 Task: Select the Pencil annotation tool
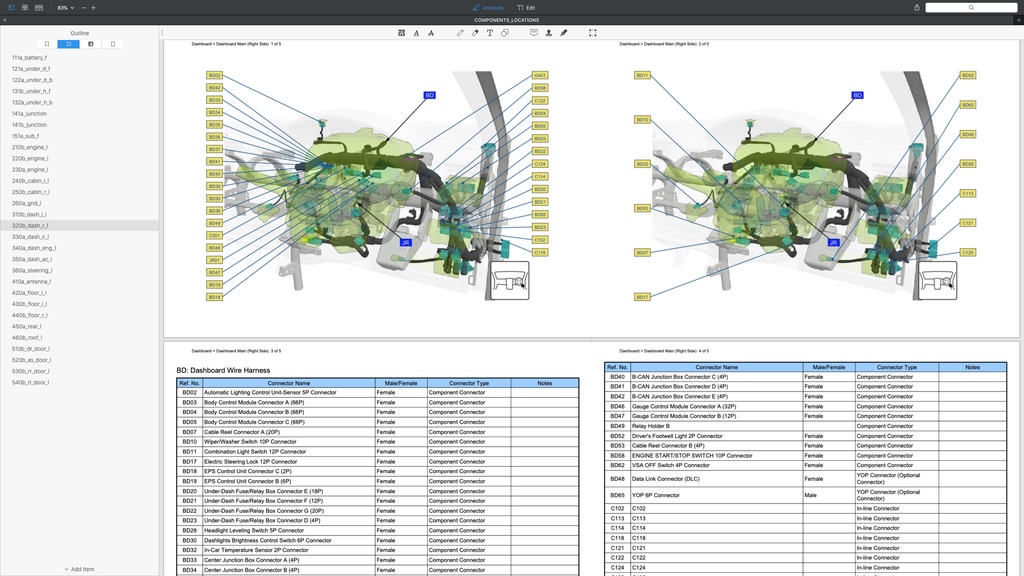click(459, 32)
